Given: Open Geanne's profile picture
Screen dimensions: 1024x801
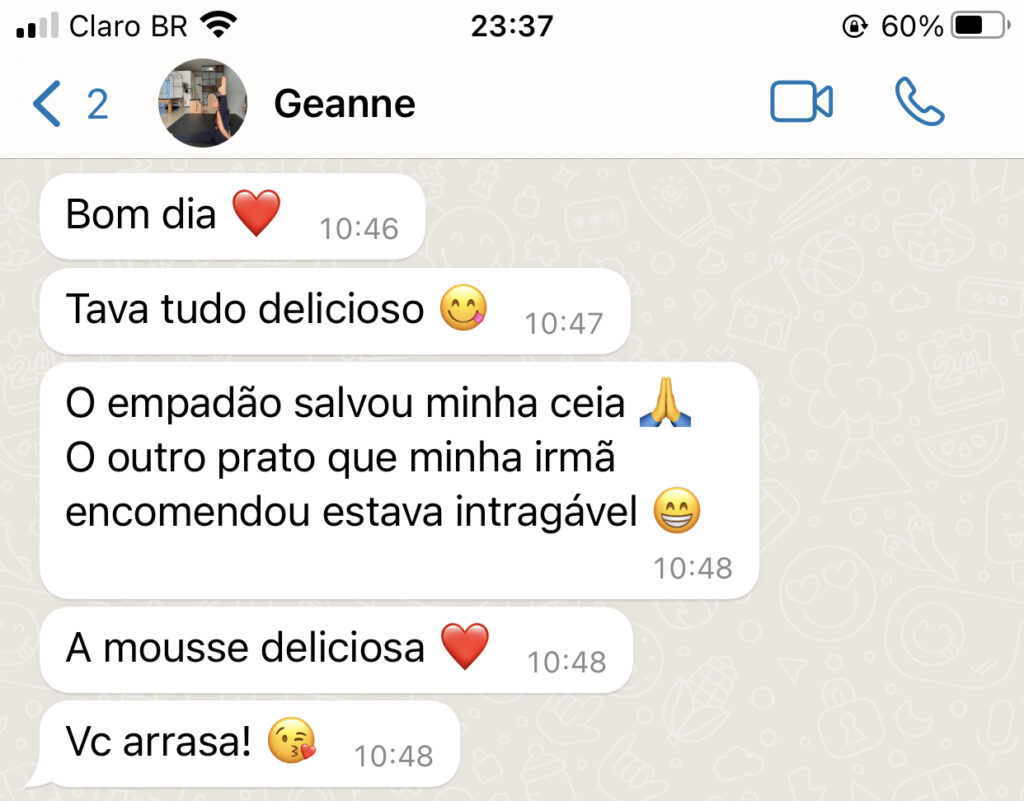Looking at the screenshot, I should click(x=202, y=103).
